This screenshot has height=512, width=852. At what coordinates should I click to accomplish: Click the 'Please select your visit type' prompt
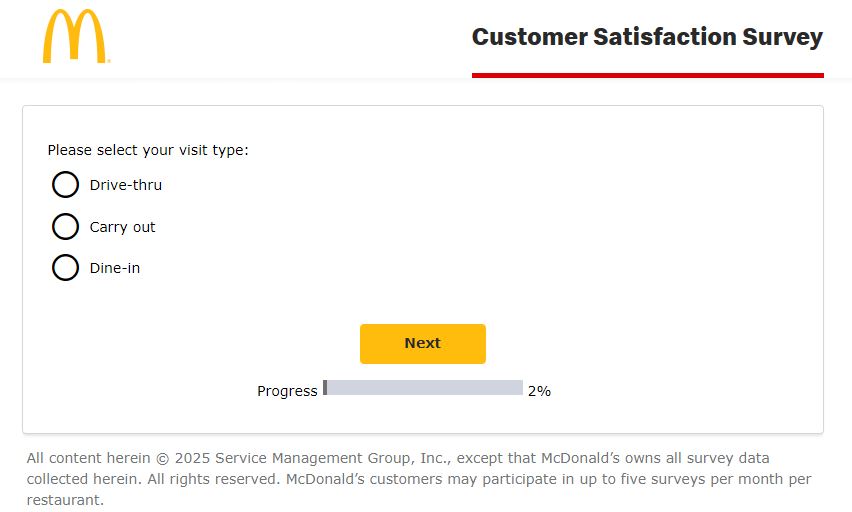pyautogui.click(x=148, y=151)
